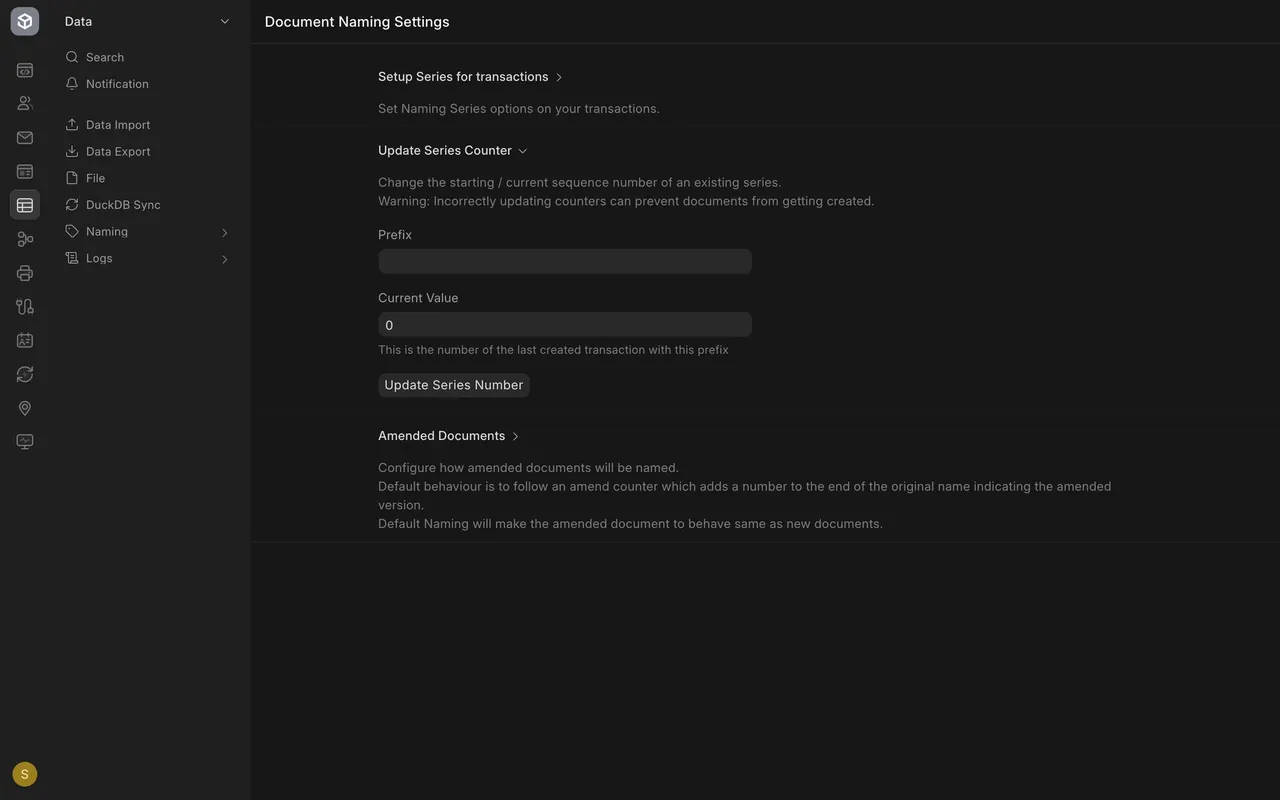The width and height of the screenshot is (1280, 800).
Task: Open the Data module dropdown
Action: pyautogui.click(x=147, y=21)
